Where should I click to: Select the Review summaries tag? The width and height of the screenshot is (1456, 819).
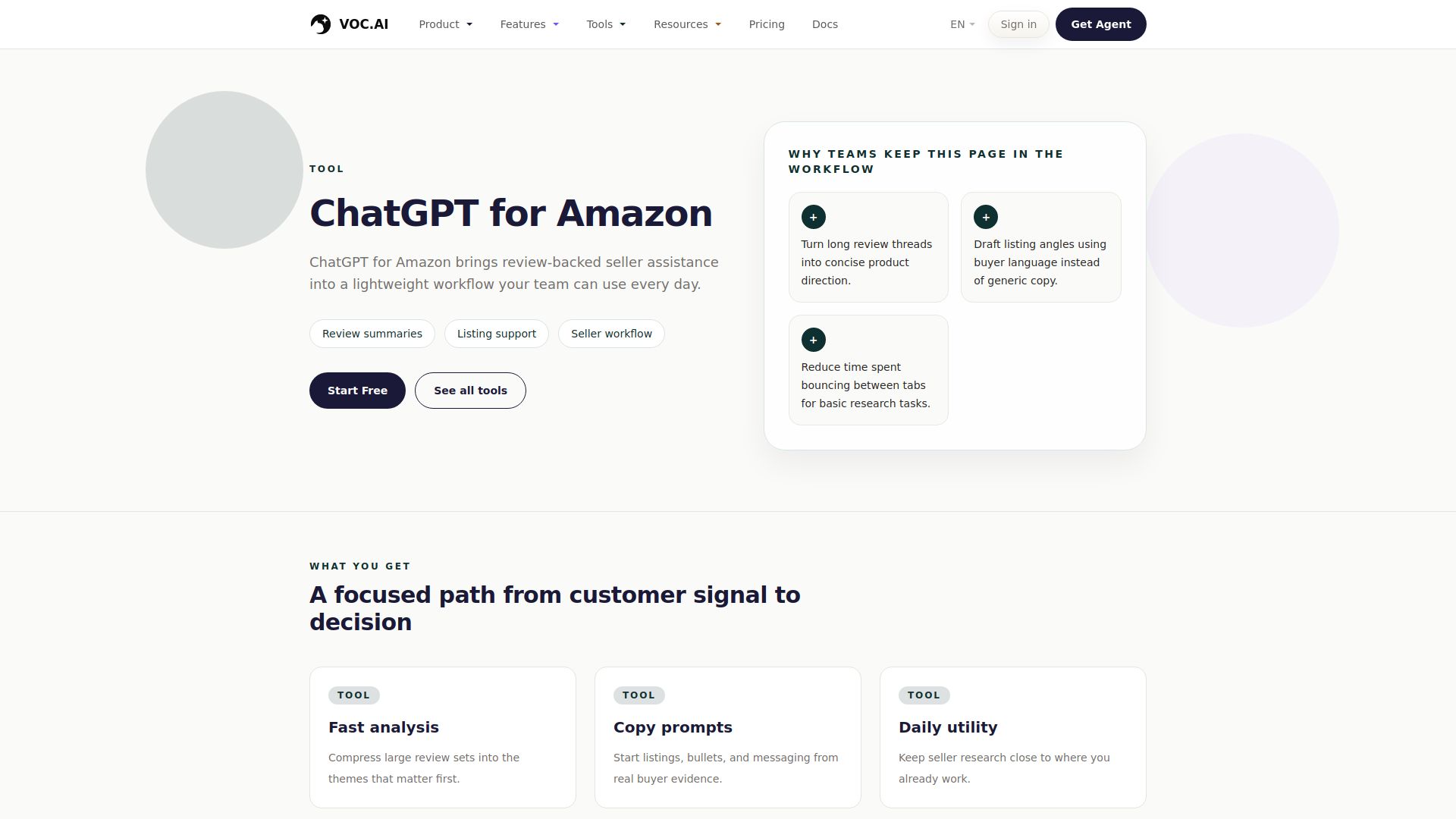[372, 334]
